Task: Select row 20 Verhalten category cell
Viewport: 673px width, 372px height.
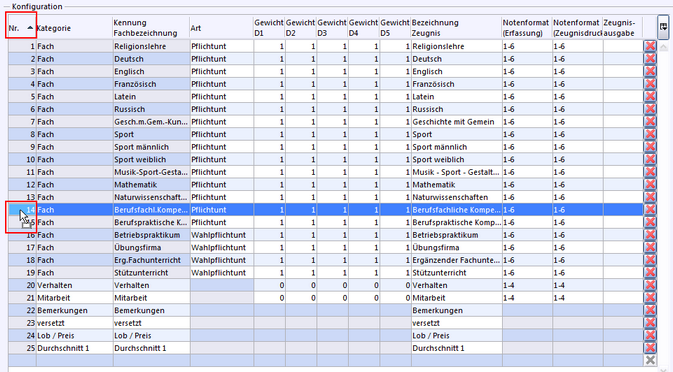Action: (x=74, y=285)
